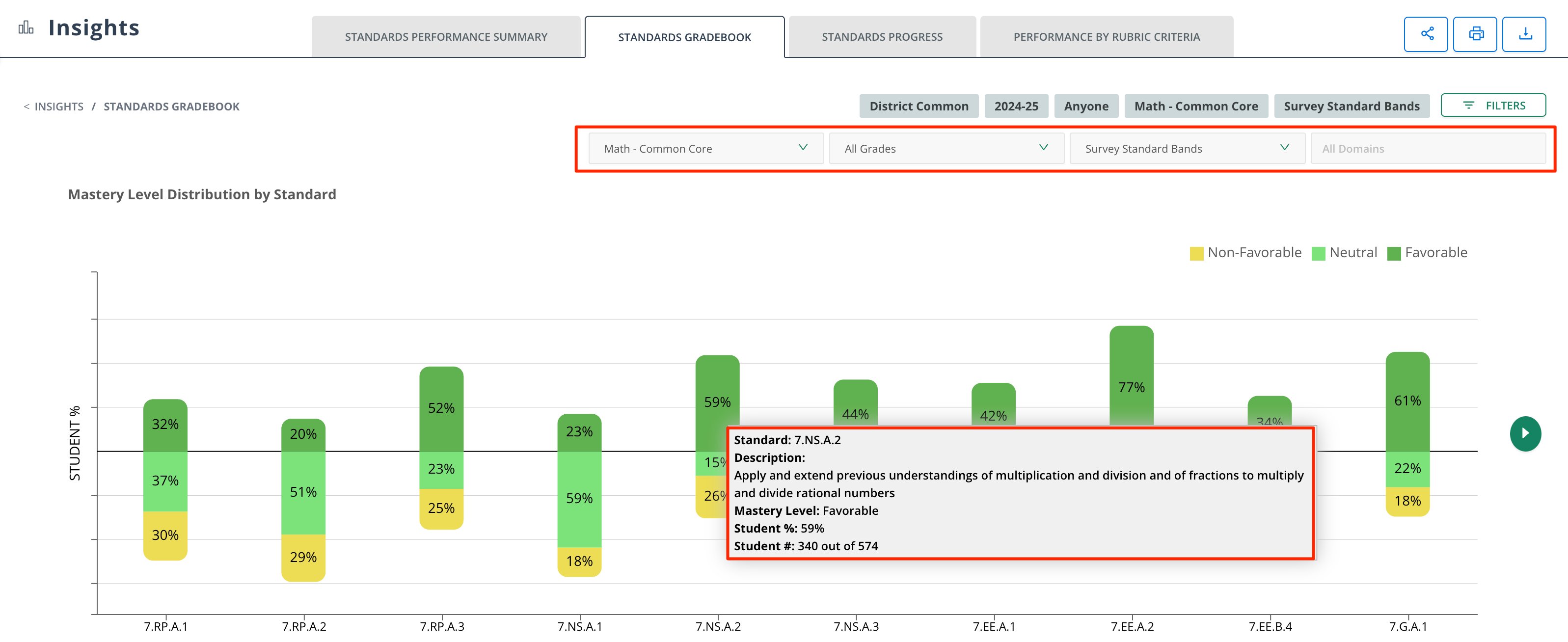Click the 7.G.A.1 axis label
Viewport: 1568px width, 642px height.
pos(1408,627)
